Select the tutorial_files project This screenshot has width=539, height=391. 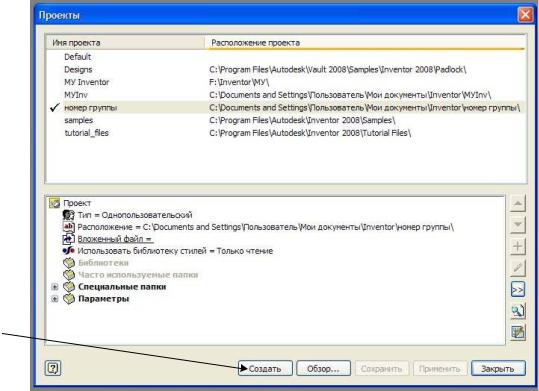(x=87, y=133)
